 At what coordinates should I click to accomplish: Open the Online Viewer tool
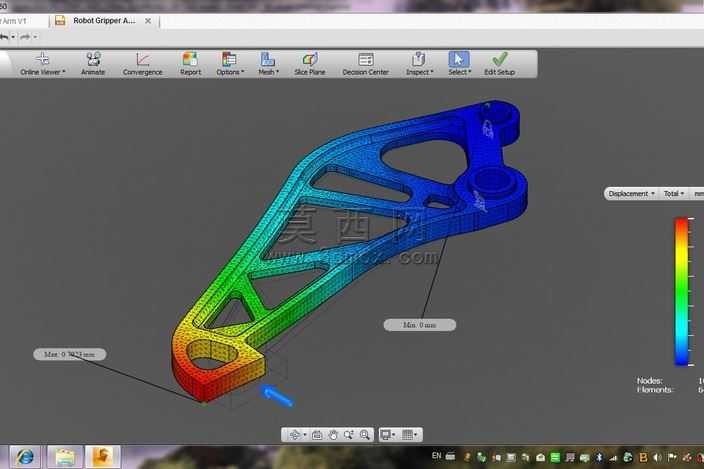[43, 63]
